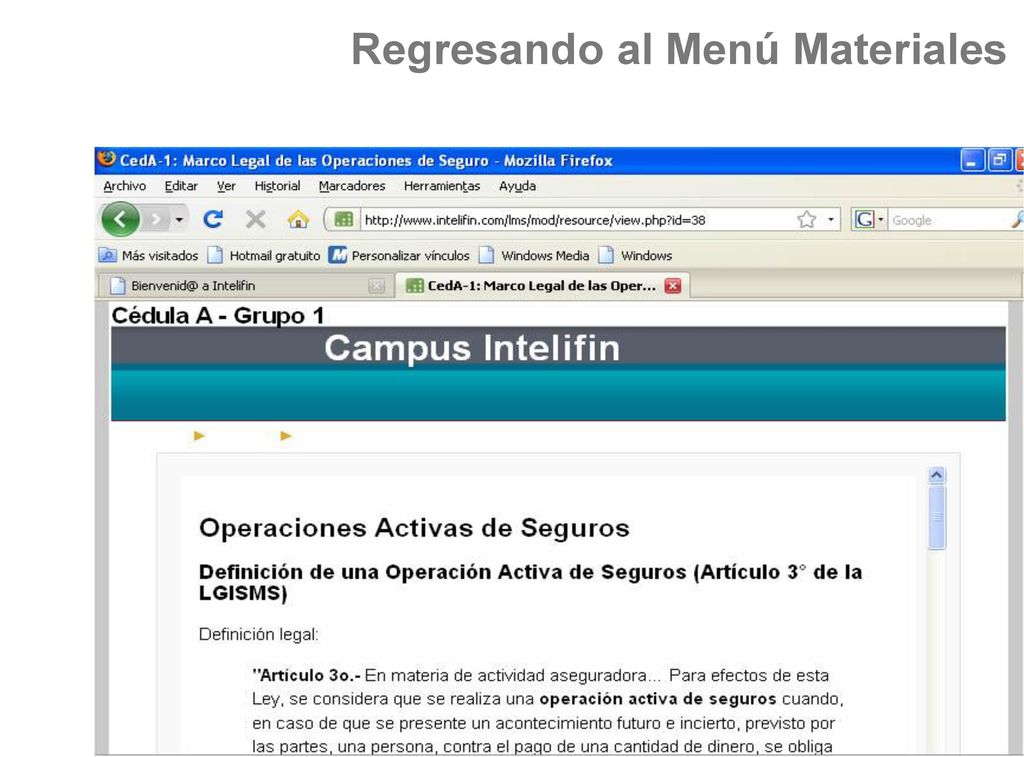1024x757 pixels.
Task: Open the Más visitados bookmarks folder
Action: tap(148, 255)
